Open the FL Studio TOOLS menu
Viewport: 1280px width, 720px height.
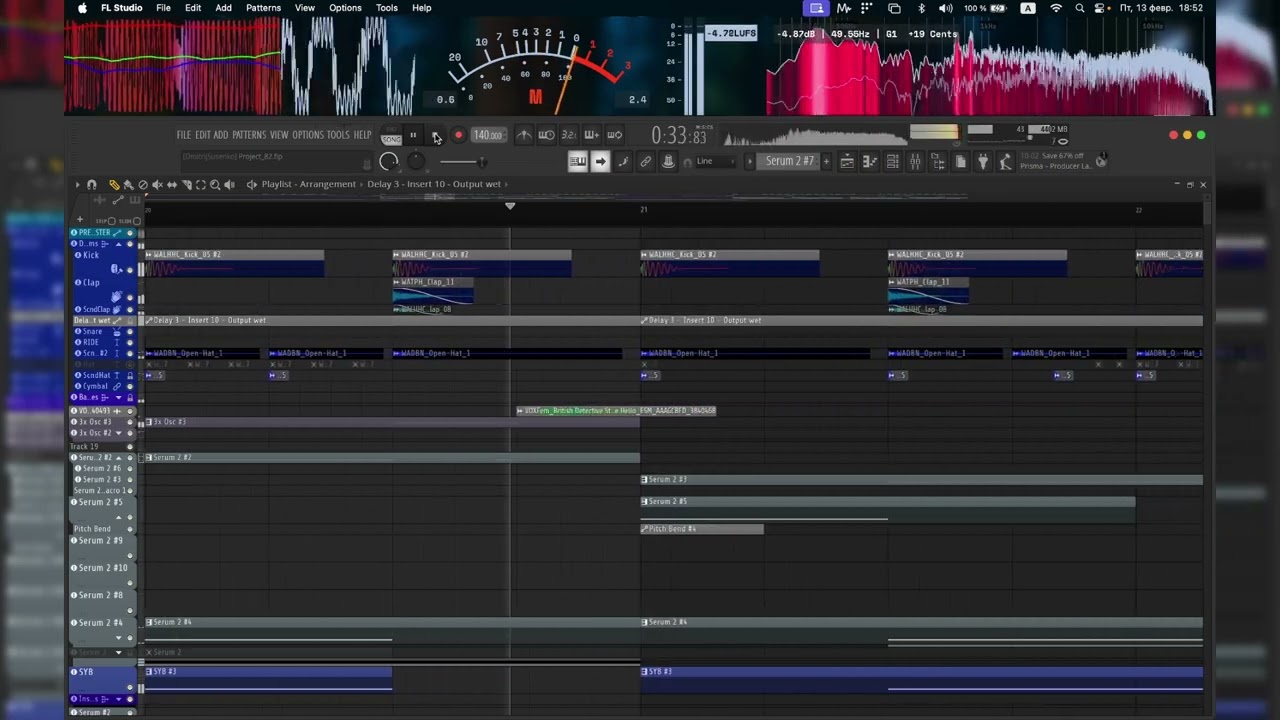[x=338, y=135]
